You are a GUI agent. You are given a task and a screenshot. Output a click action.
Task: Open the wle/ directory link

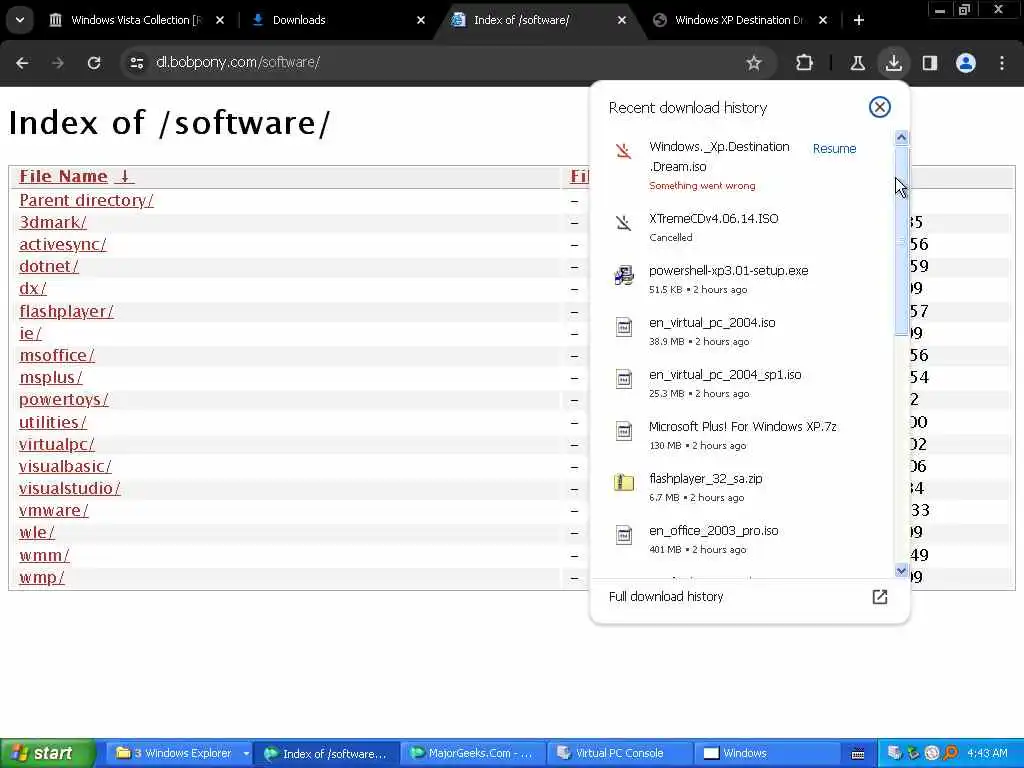coord(37,533)
